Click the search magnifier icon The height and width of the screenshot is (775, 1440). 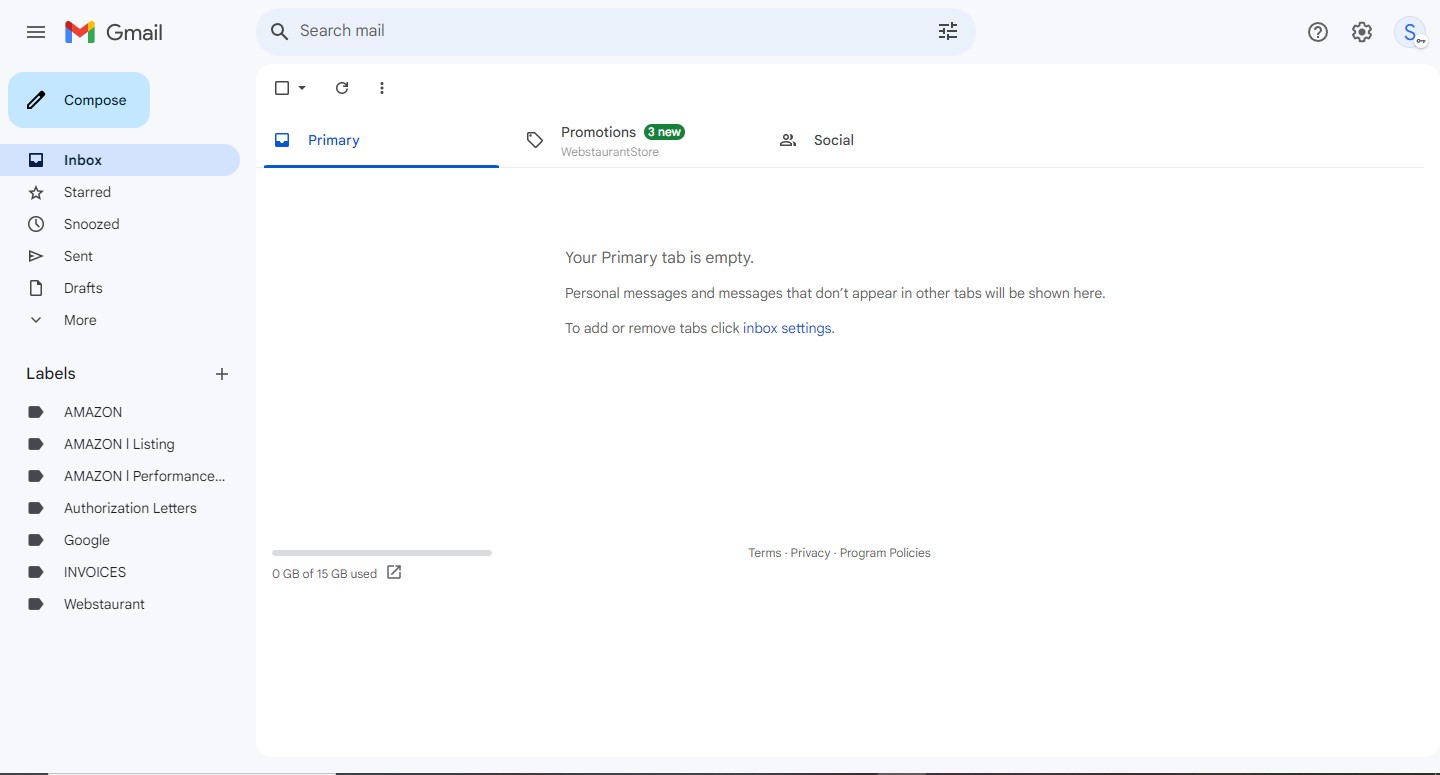[x=280, y=31]
